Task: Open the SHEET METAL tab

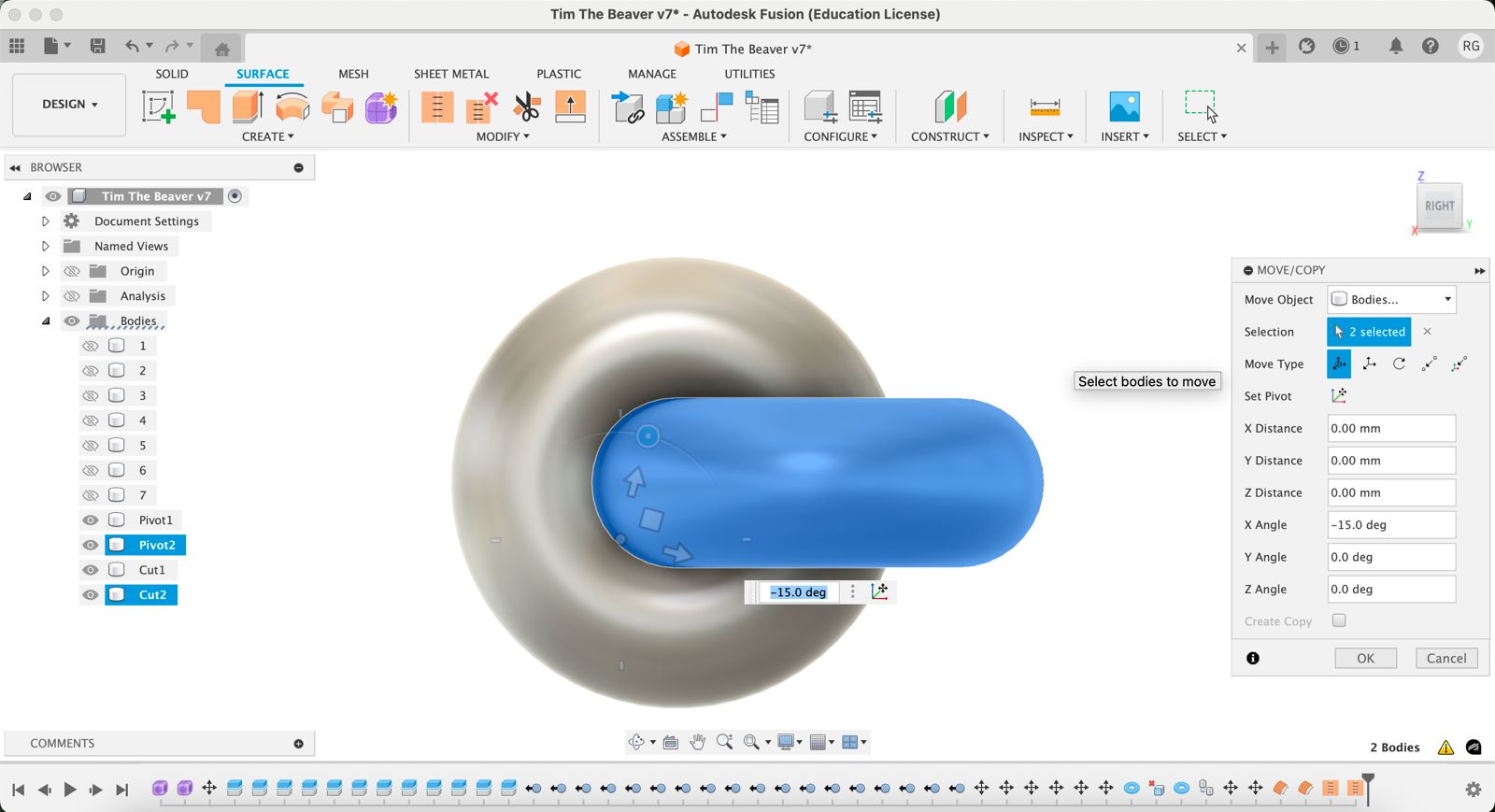Action: pos(450,74)
